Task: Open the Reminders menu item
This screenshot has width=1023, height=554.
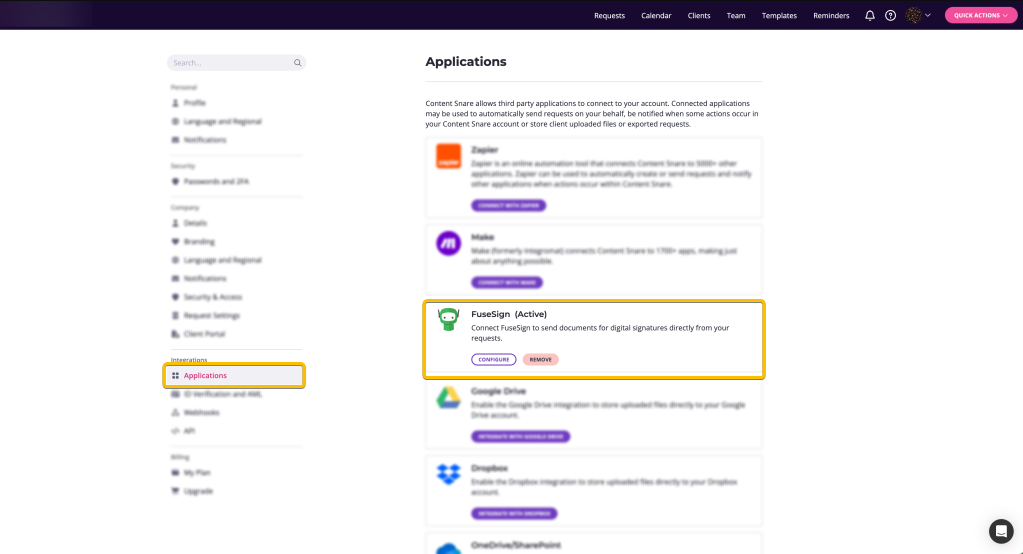Action: [831, 16]
